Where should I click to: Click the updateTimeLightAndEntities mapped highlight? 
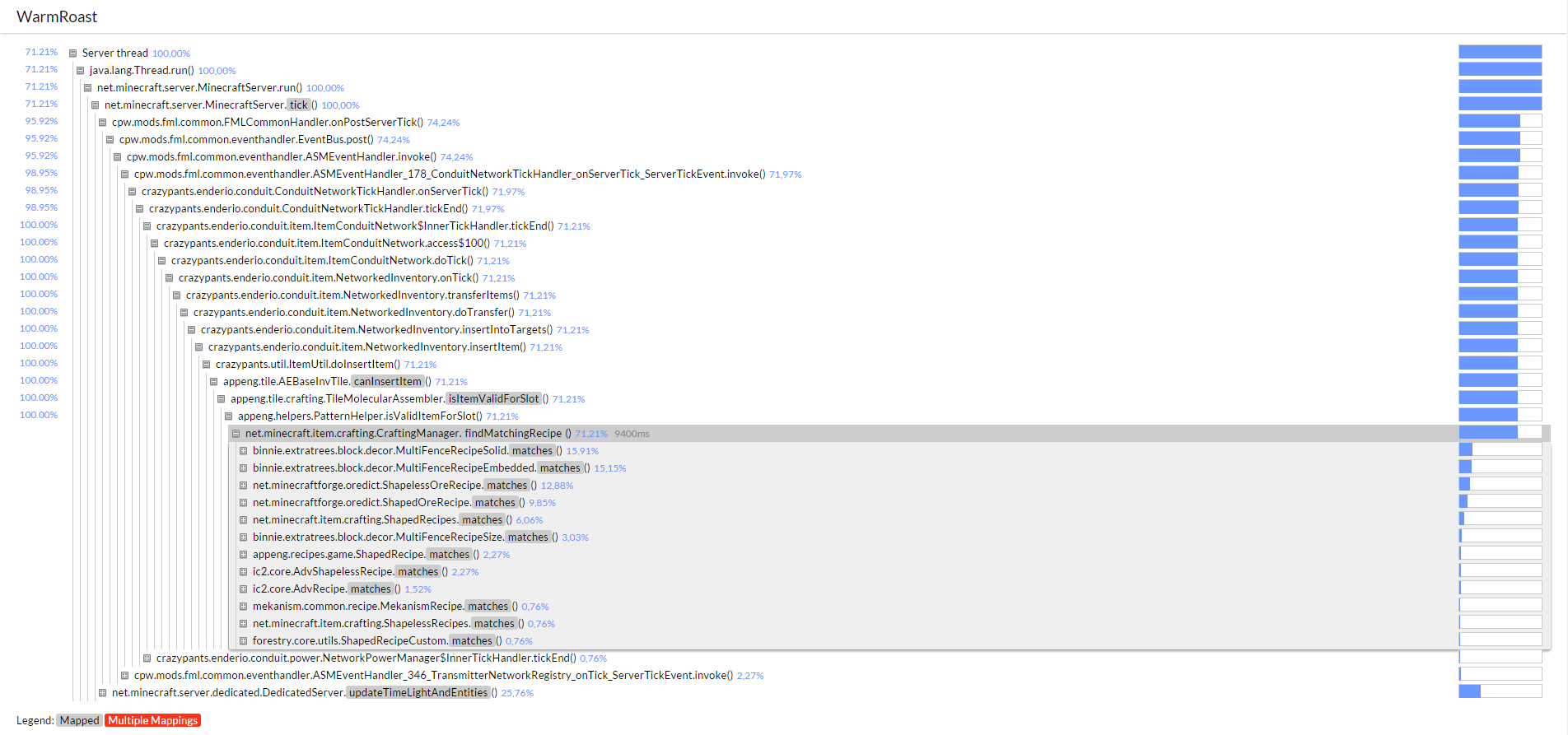tap(418, 693)
